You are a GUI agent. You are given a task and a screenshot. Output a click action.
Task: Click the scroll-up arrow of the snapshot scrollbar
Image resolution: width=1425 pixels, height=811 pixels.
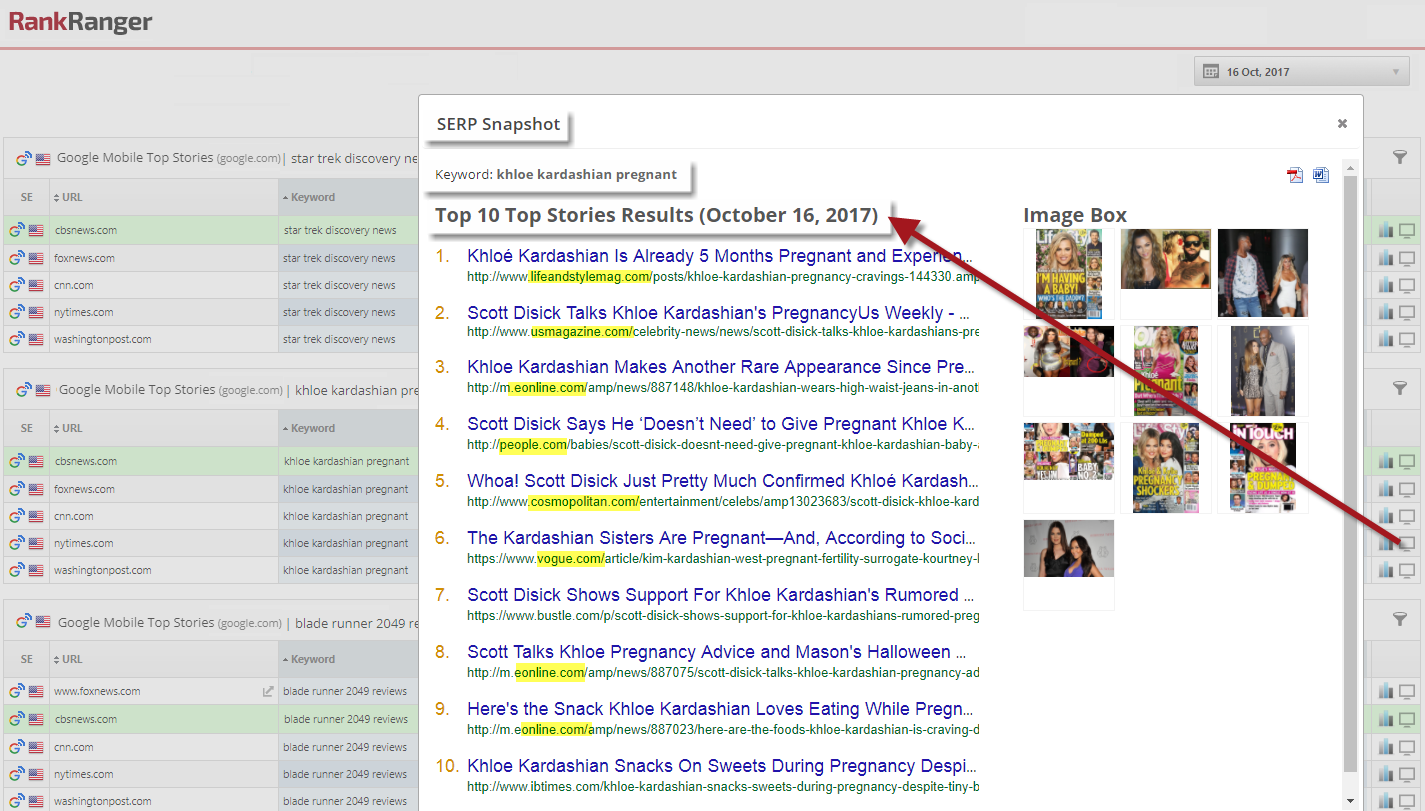pos(1350,166)
